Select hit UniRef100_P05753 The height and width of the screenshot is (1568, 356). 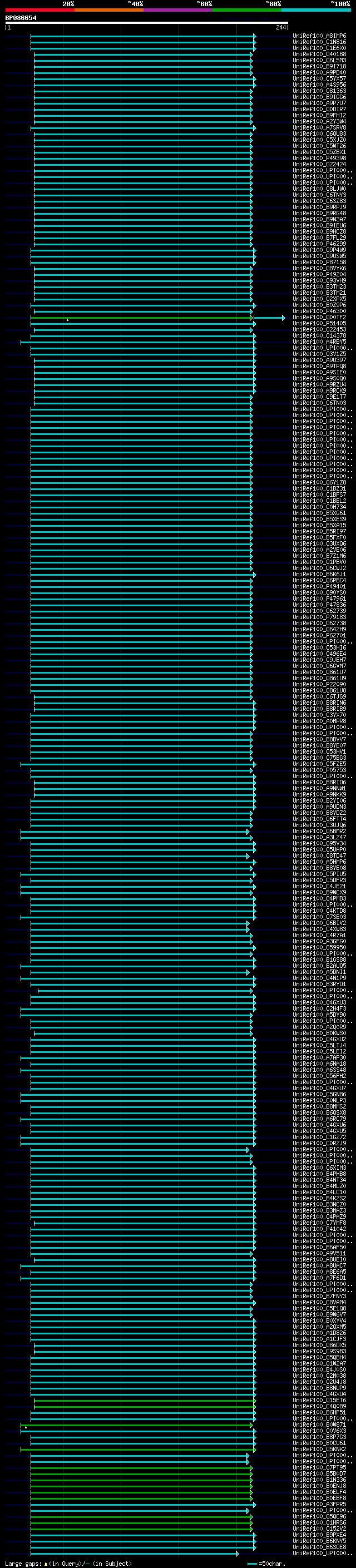[319, 770]
